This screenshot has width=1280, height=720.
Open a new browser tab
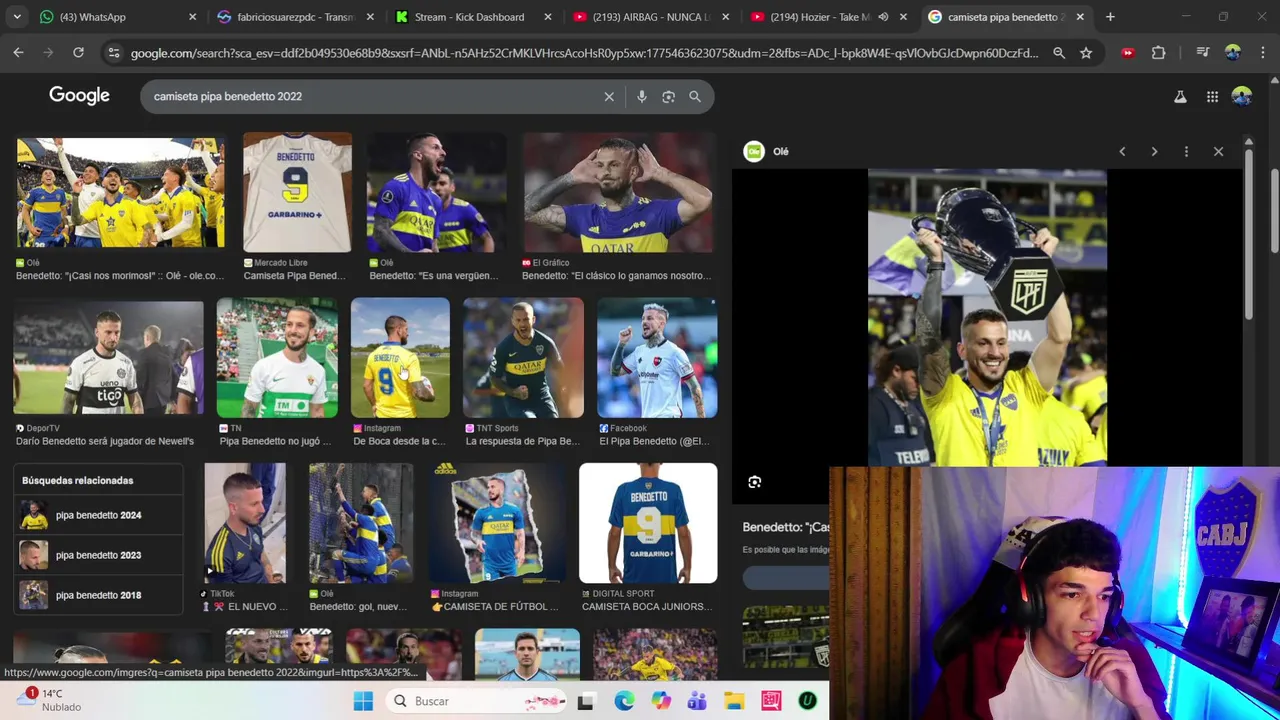pos(1110,17)
